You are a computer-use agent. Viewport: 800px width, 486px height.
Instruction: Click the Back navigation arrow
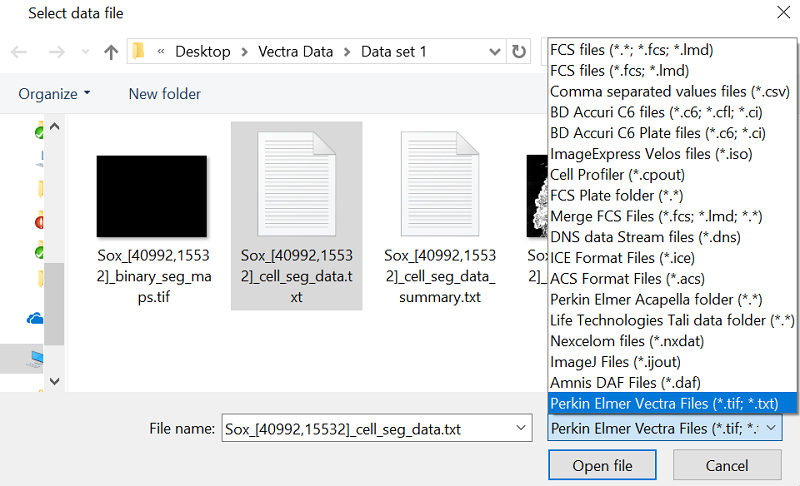click(19, 52)
